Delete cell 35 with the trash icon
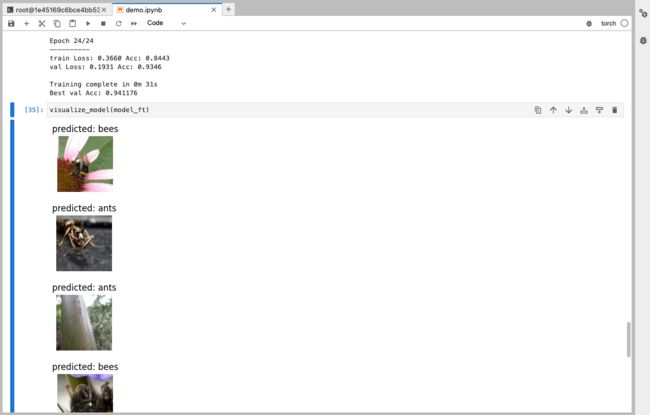The image size is (650, 415). (x=615, y=110)
